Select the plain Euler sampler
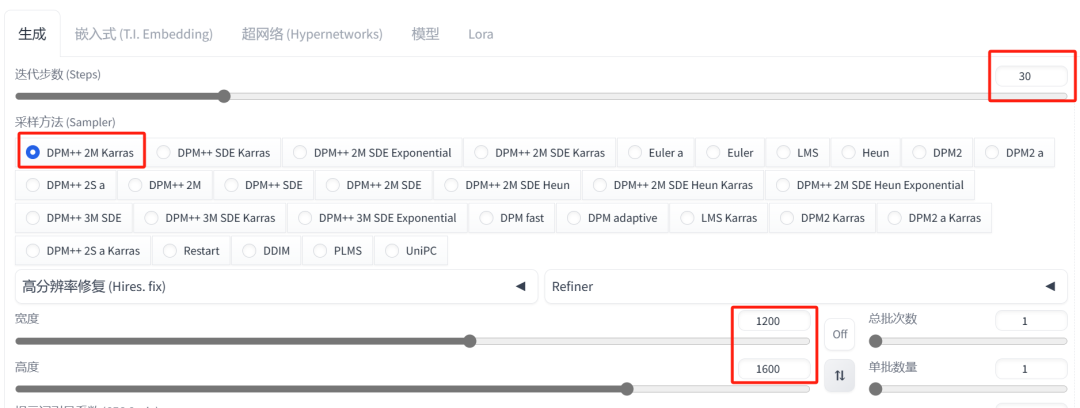The width and height of the screenshot is (1080, 408). click(731, 152)
